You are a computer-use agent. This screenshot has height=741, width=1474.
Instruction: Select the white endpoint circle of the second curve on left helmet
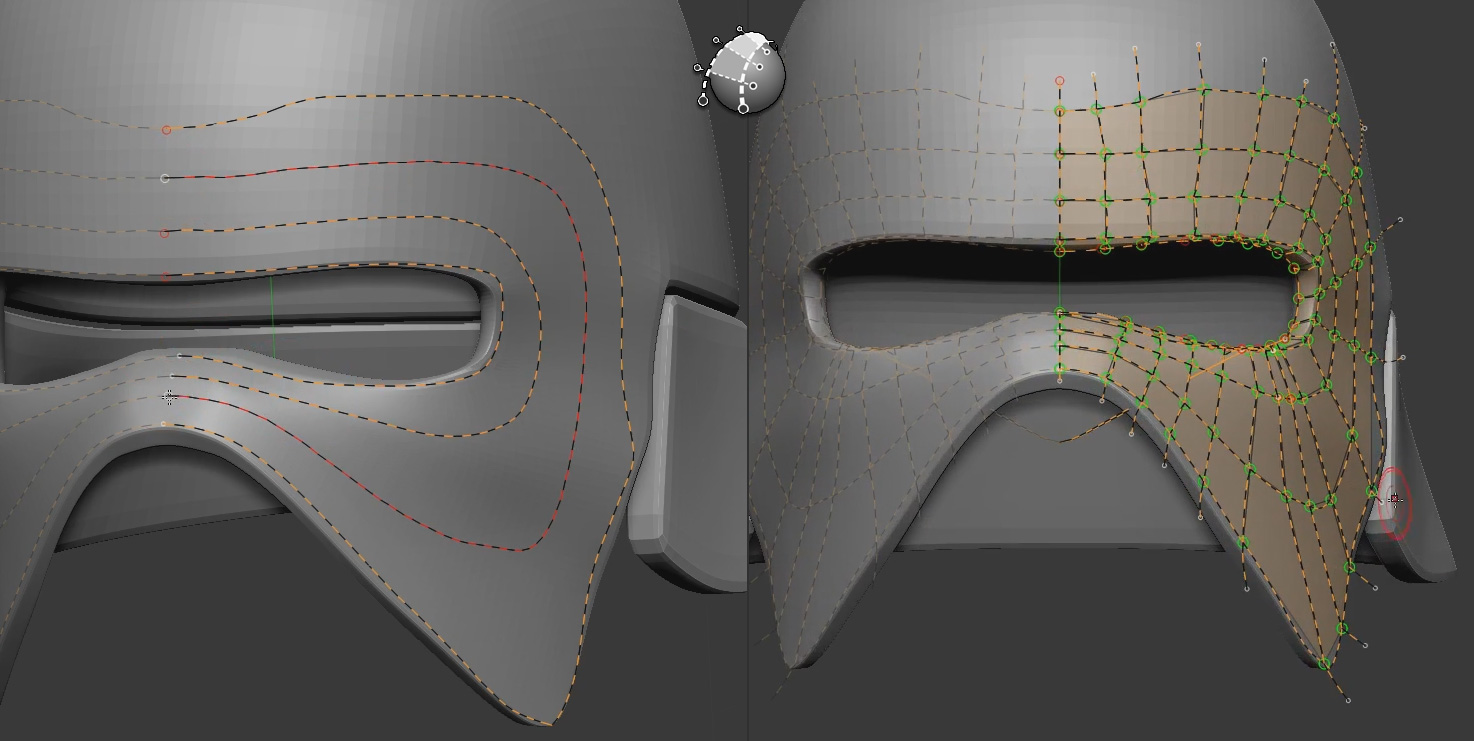(x=165, y=178)
